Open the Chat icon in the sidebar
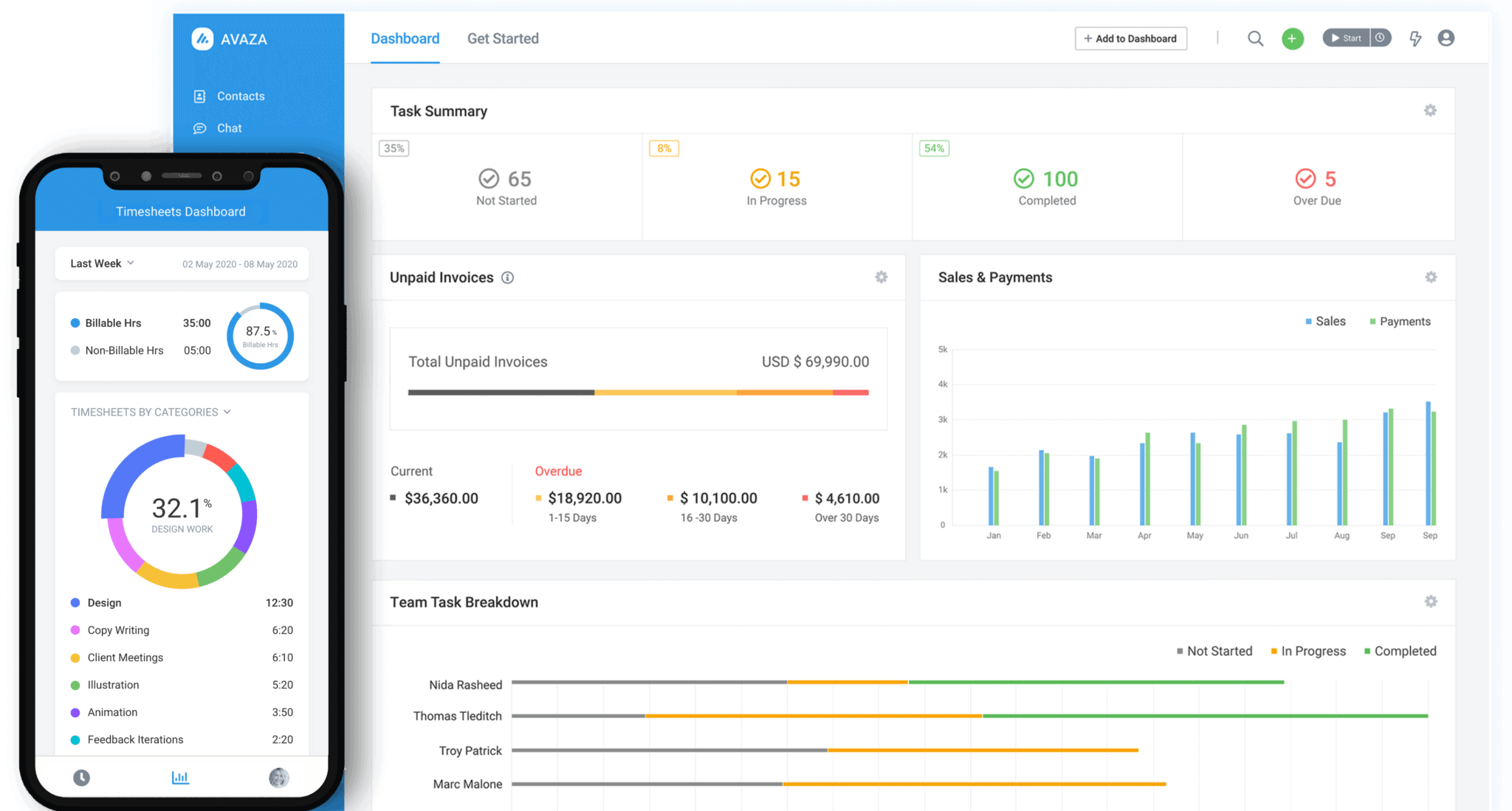 pos(199,128)
